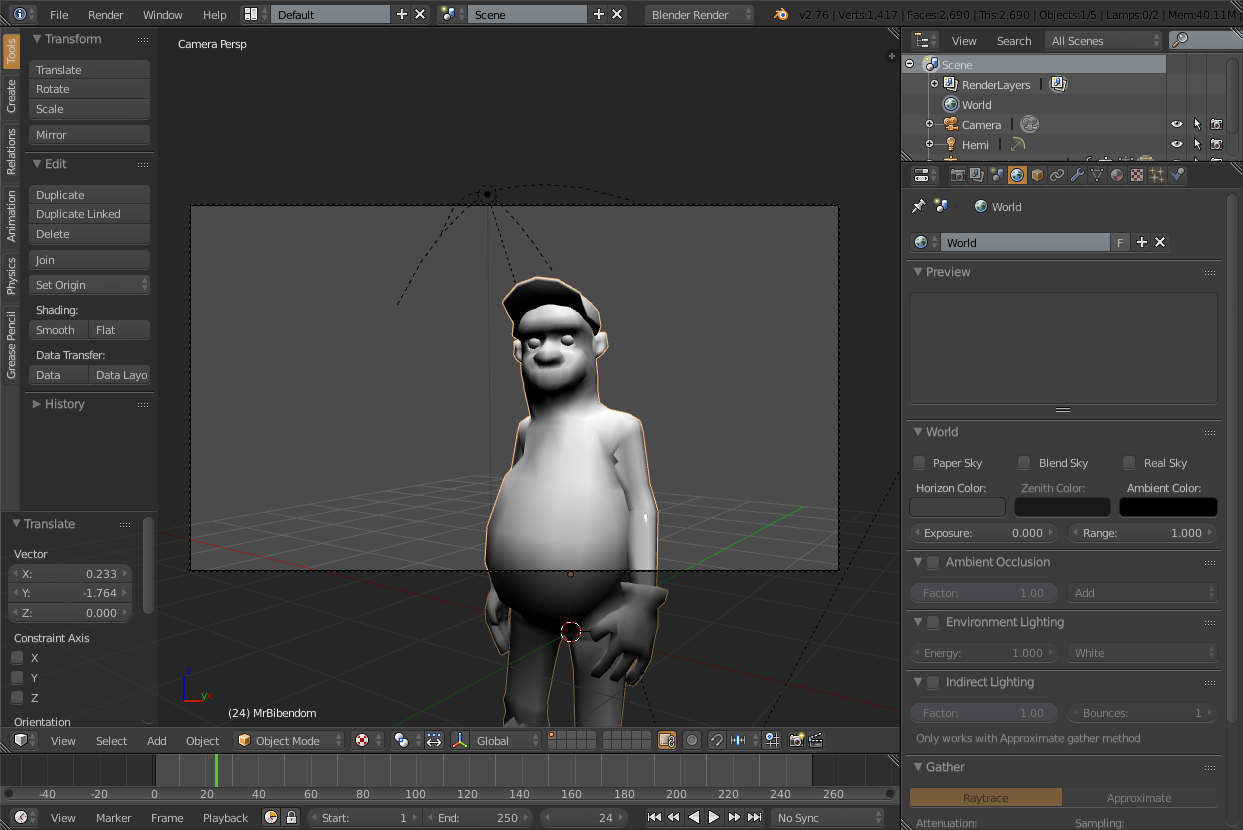Open the Texture checkerboard properties tab
This screenshot has width=1243, height=830.
click(1137, 175)
